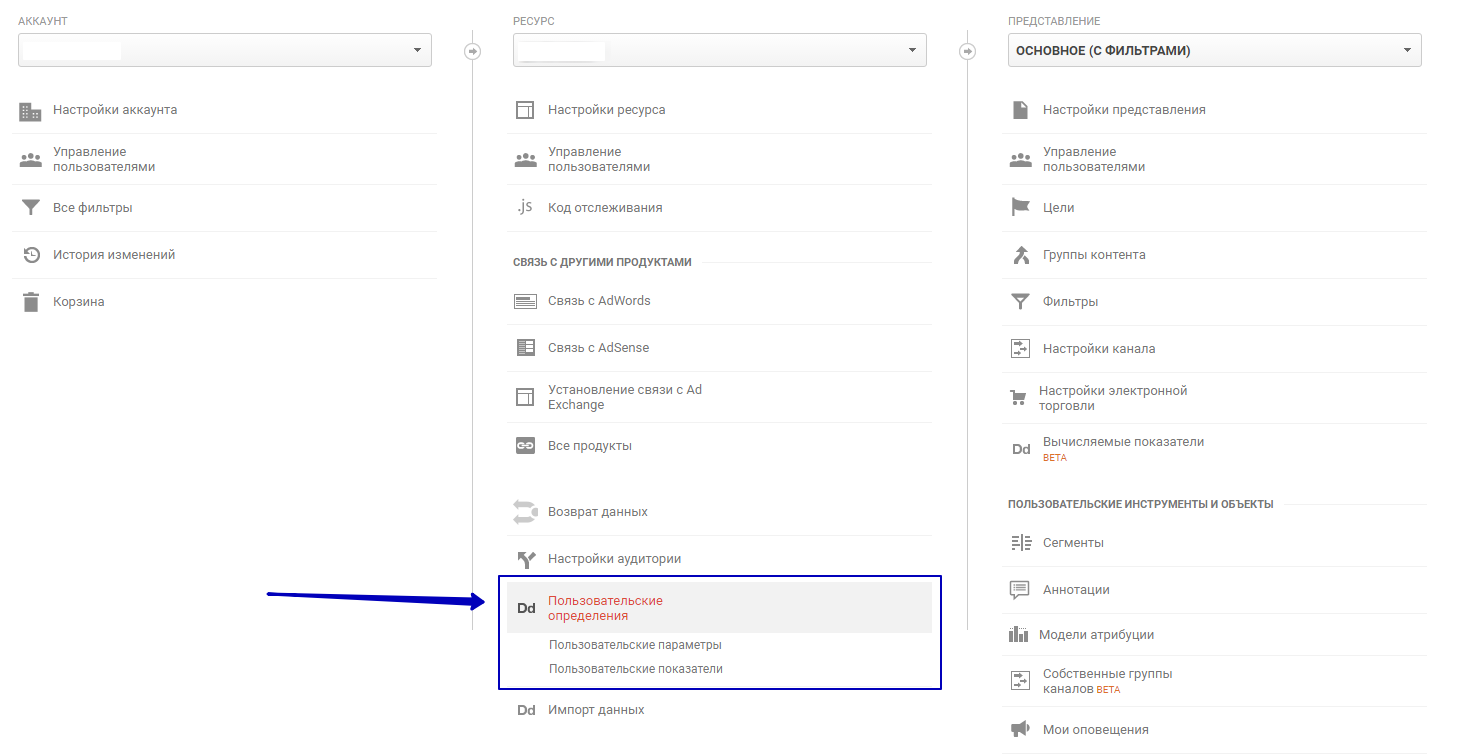Screen dimensions: 1461x756
Task: Open the Account dropdown selector
Action: (224, 50)
